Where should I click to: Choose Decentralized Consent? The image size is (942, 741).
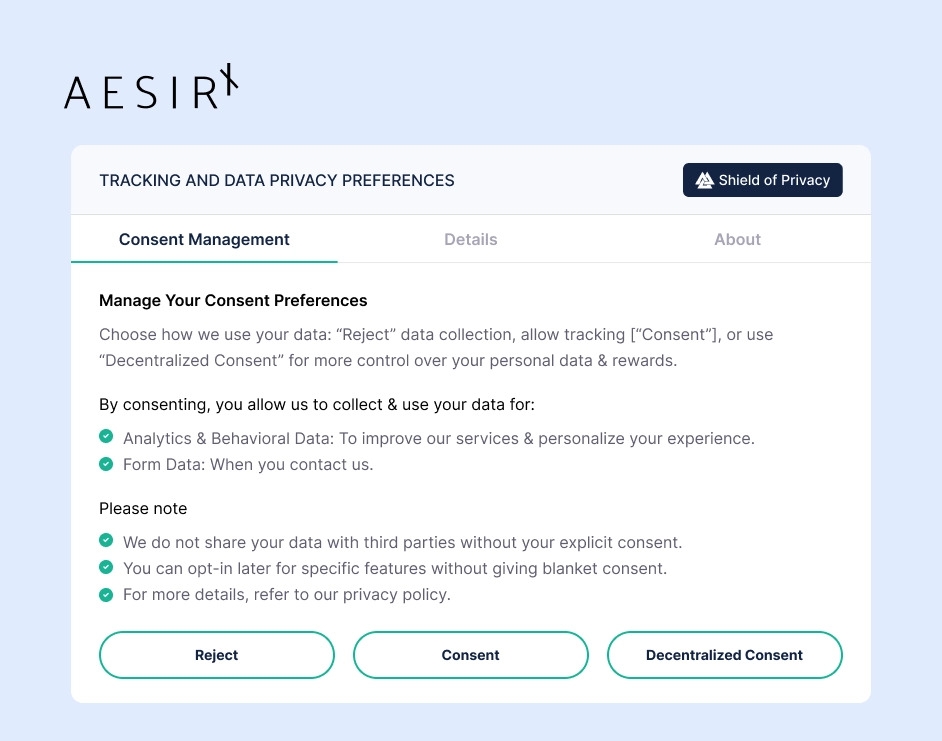724,655
